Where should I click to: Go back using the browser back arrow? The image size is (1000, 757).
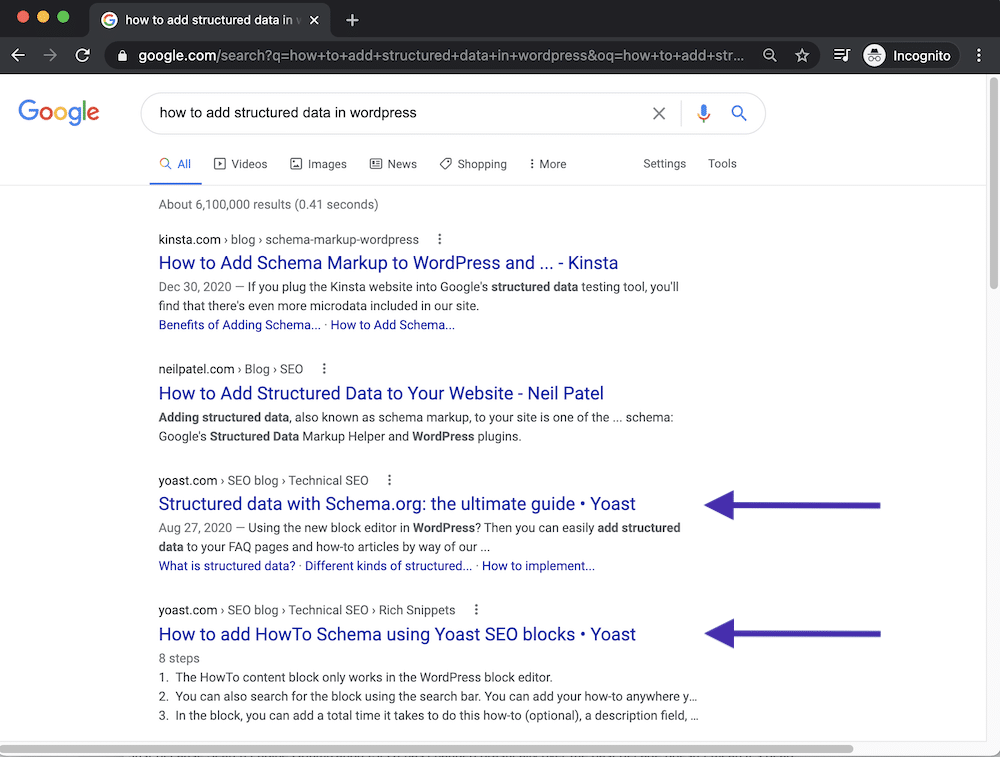click(x=18, y=55)
